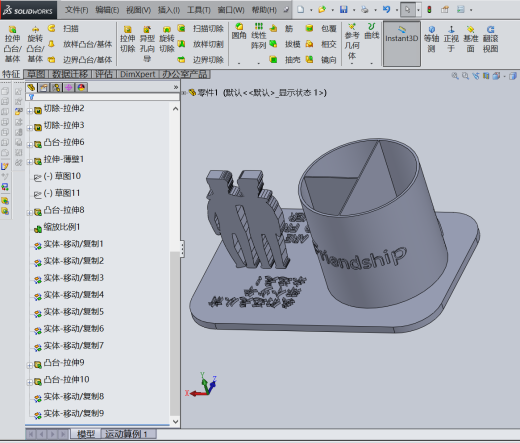This screenshot has width=520, height=443.
Task: Select the Linear Pattern tool (线性阵列)
Action: click(x=259, y=36)
